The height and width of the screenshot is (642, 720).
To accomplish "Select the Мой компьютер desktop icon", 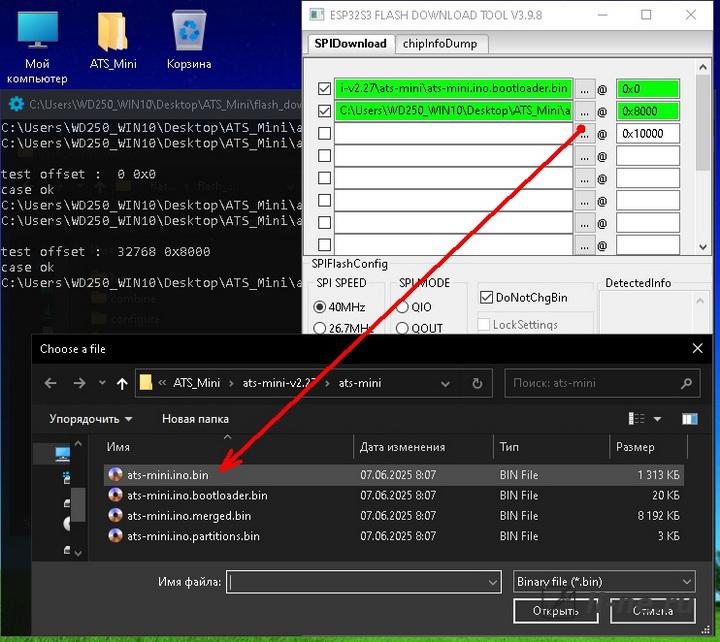I will pyautogui.click(x=37, y=48).
